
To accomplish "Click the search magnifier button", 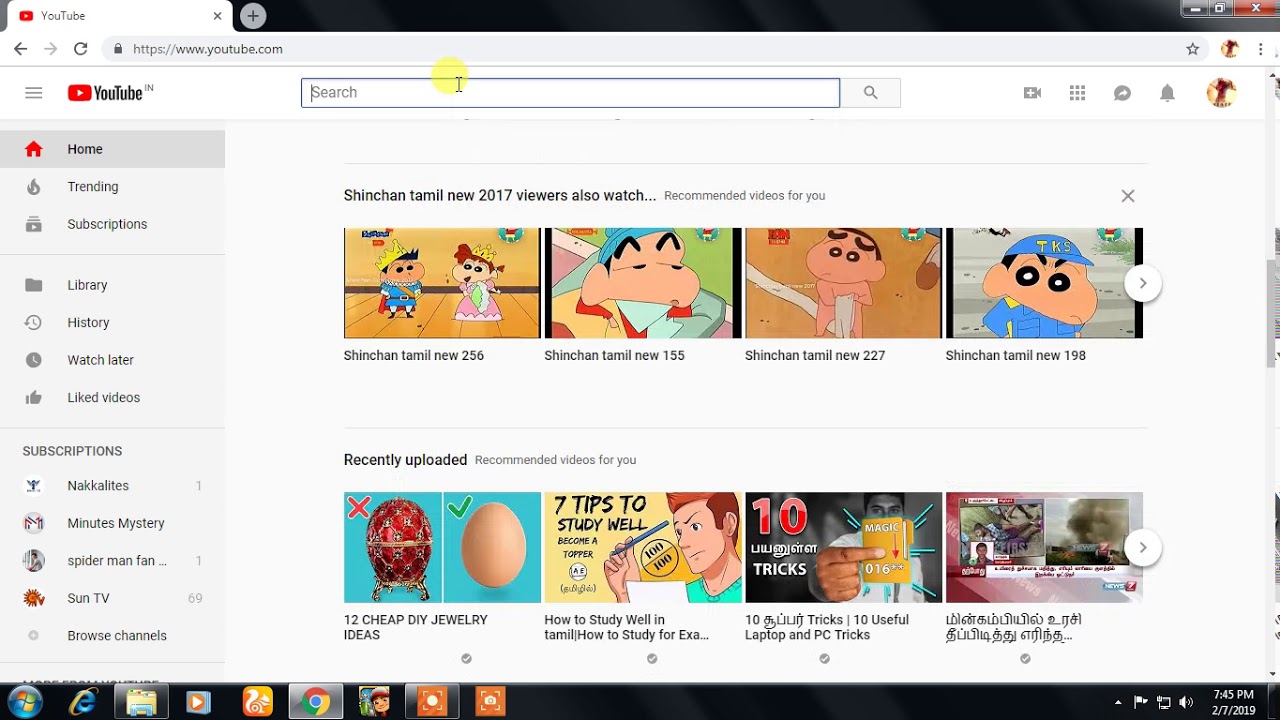I will point(870,93).
